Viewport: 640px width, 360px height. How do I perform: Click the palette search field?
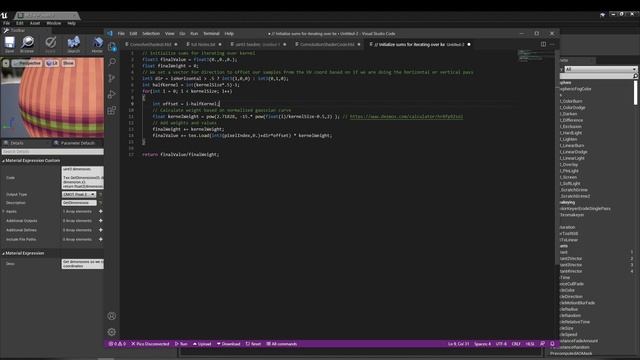point(598,76)
